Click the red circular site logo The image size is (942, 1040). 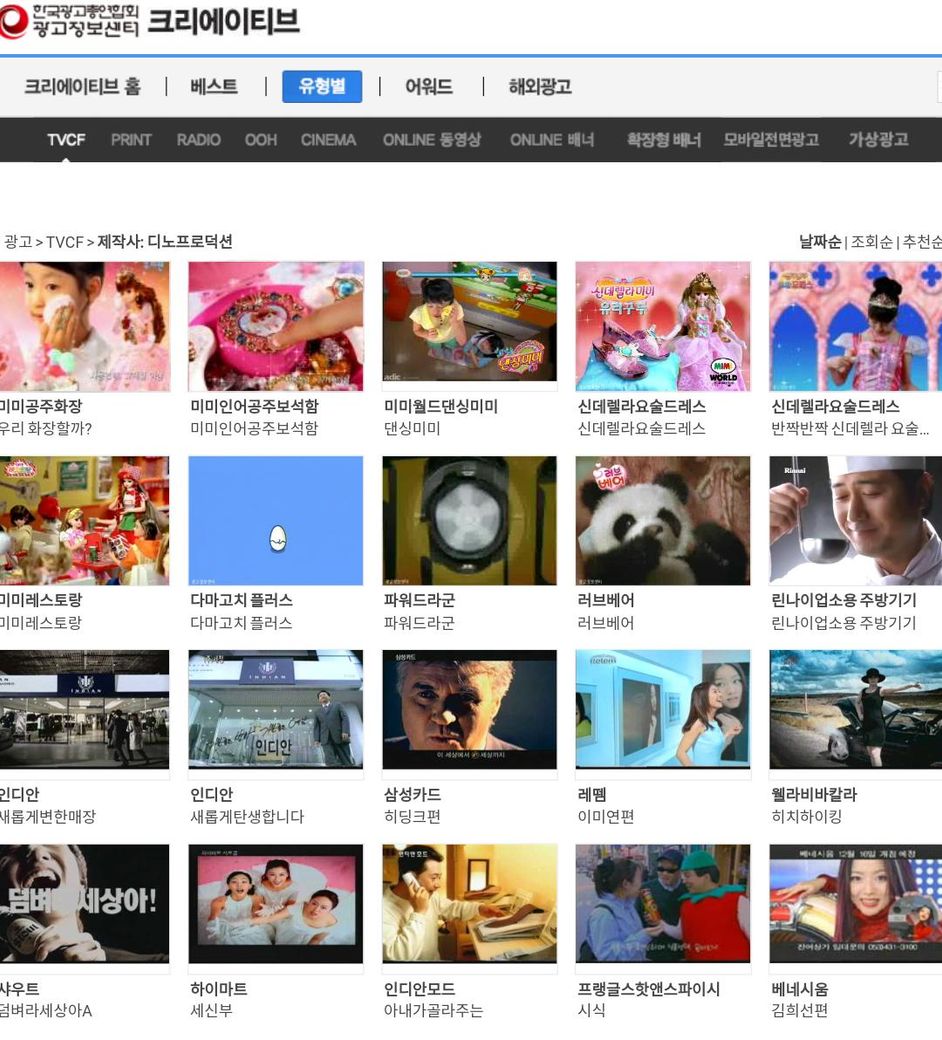[x=13, y=21]
